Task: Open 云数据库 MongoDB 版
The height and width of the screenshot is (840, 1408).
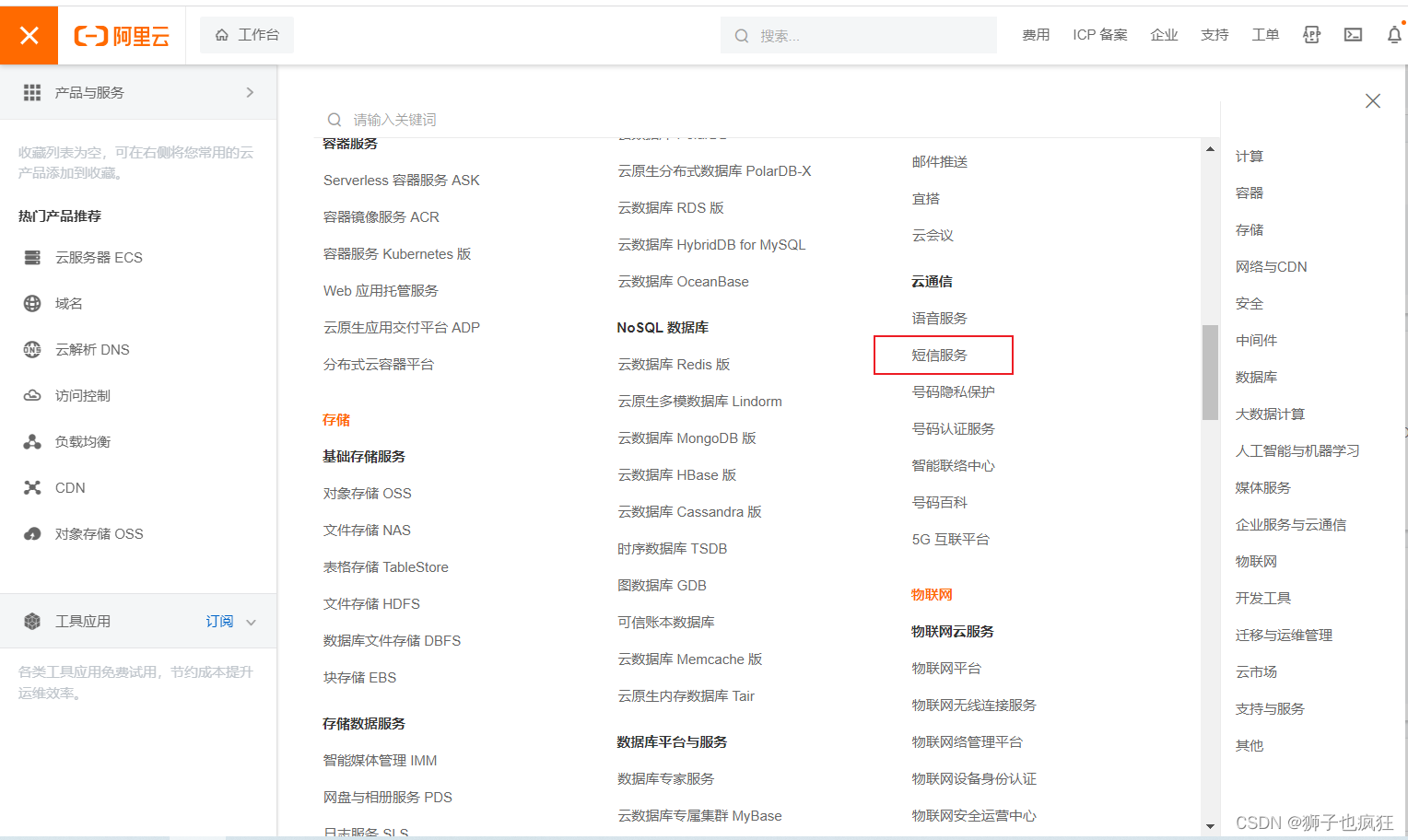Action: pyautogui.click(x=686, y=437)
